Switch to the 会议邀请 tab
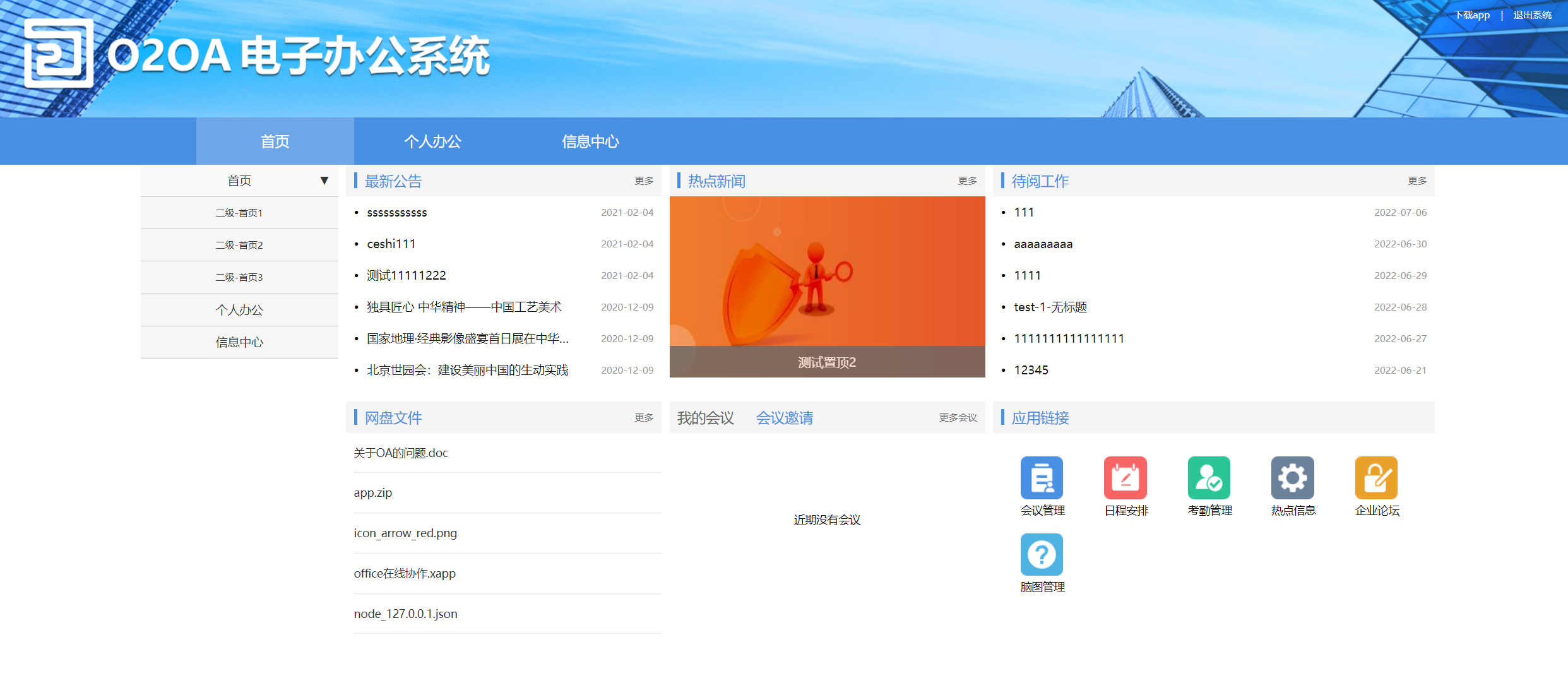 pos(784,418)
